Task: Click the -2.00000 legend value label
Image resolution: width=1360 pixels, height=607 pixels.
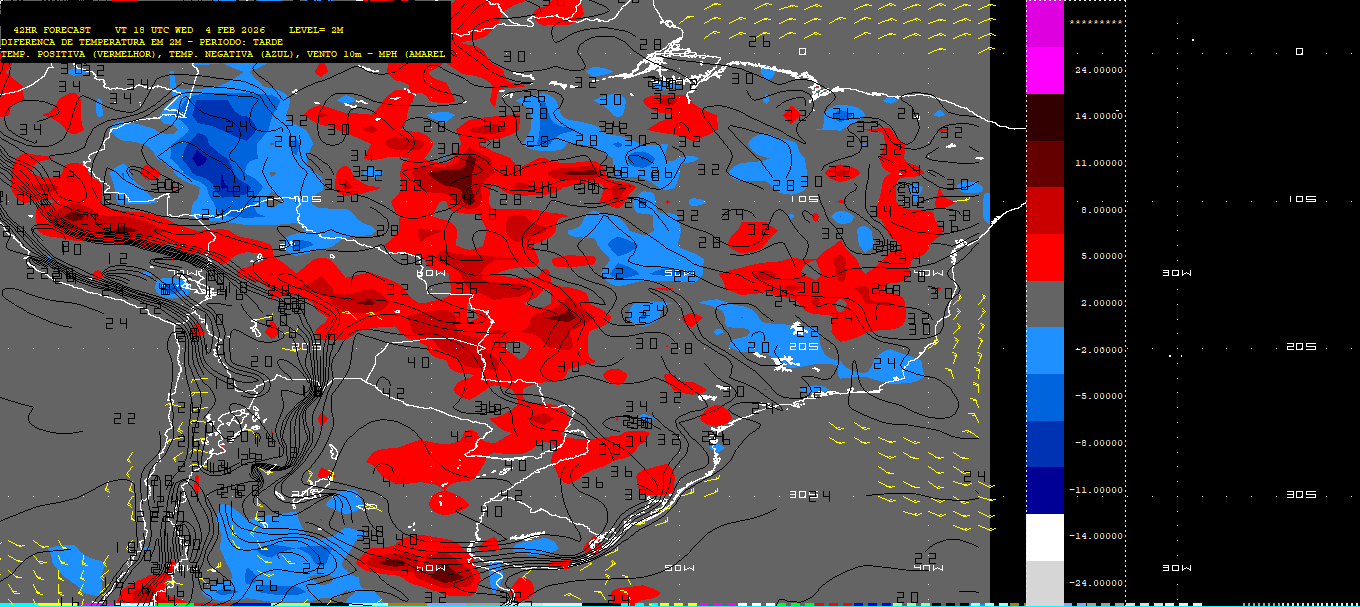Action: pyautogui.click(x=1098, y=350)
